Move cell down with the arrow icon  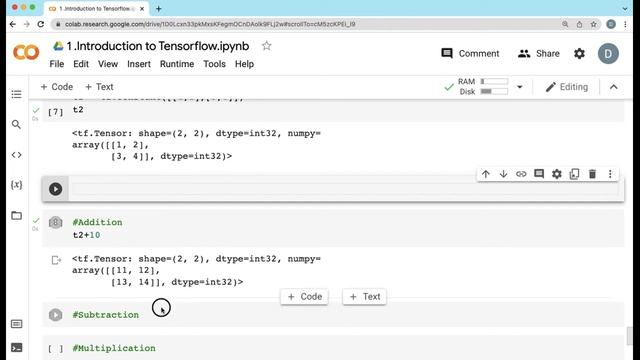(503, 174)
